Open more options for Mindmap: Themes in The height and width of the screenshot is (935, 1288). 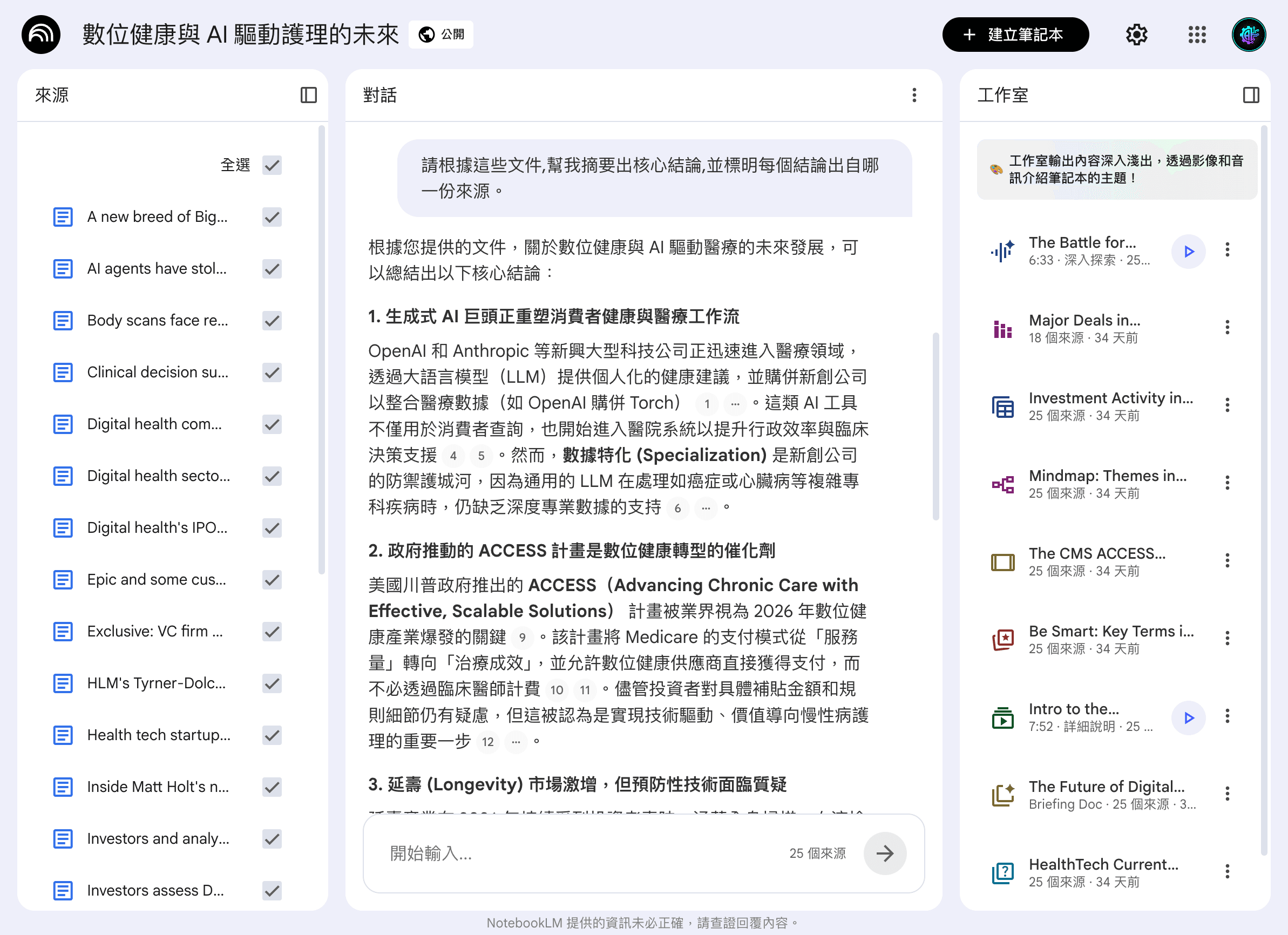1226,483
